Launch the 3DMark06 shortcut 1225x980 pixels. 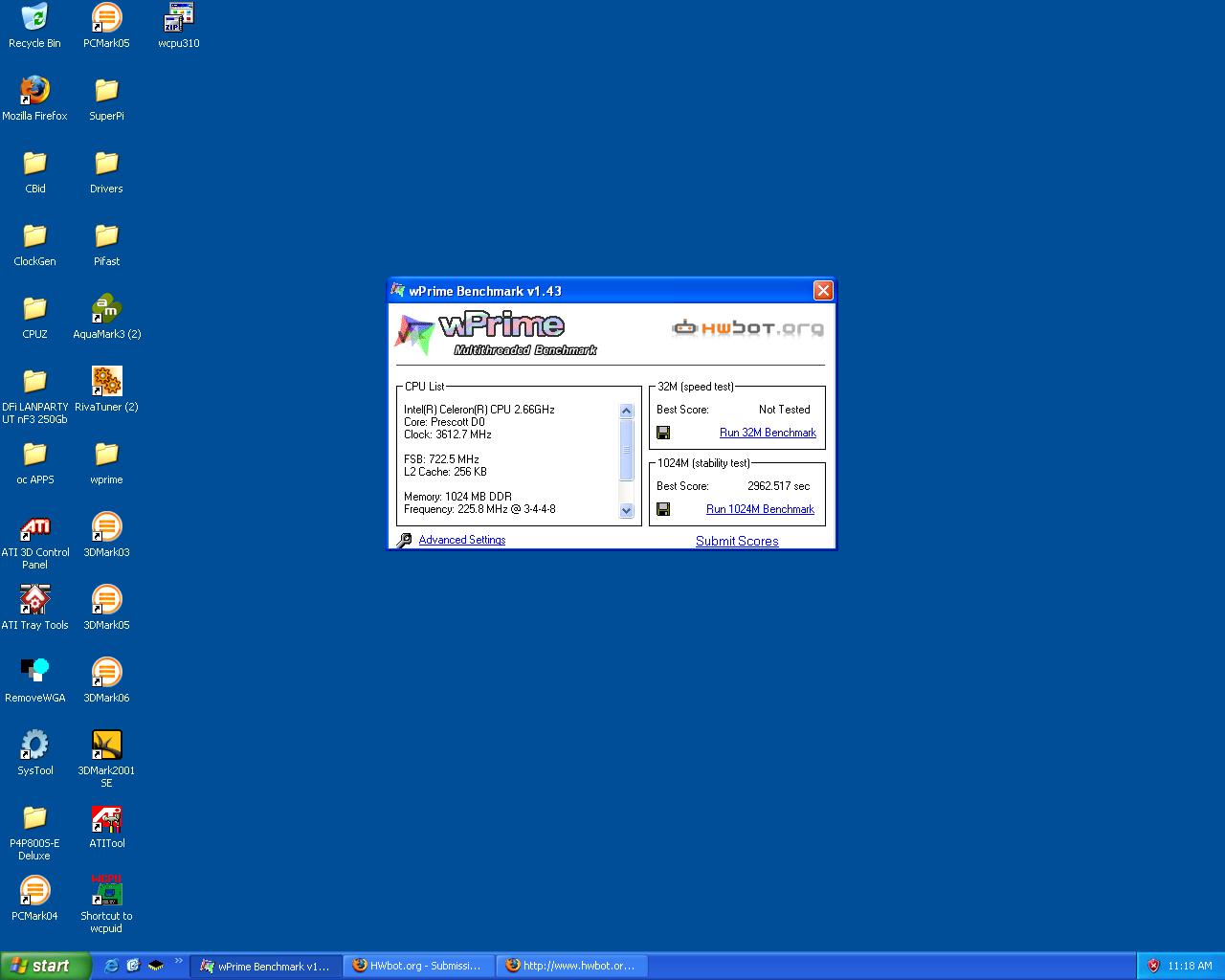[x=106, y=681]
